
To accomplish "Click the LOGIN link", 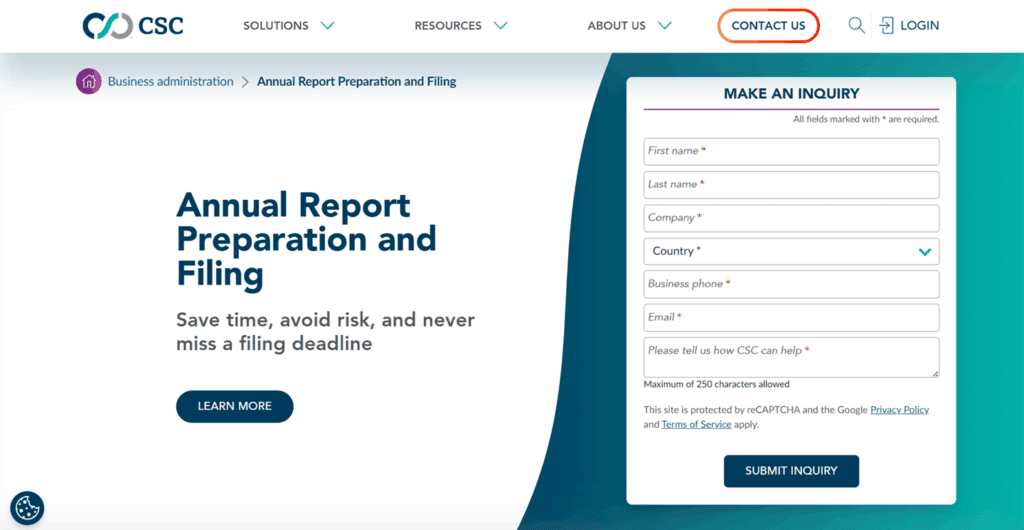I will click(x=920, y=26).
